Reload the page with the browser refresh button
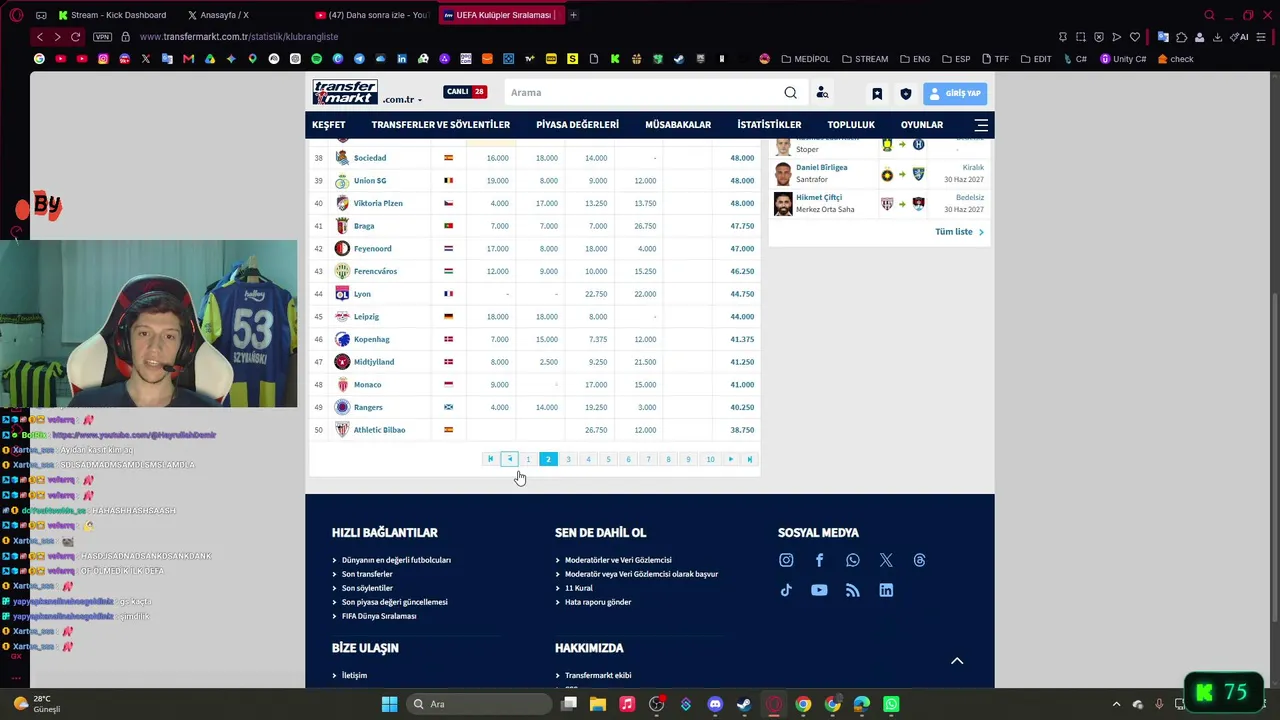 [x=75, y=37]
